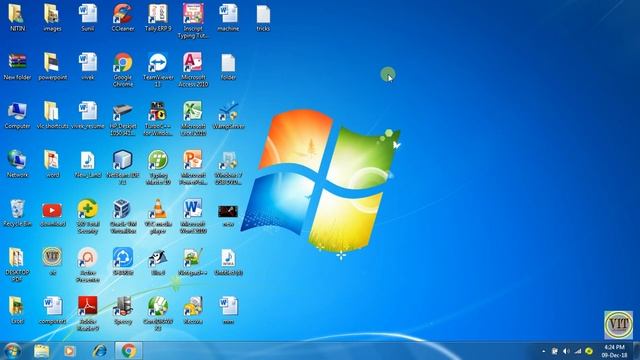Select the NITIN user folder

[17, 17]
